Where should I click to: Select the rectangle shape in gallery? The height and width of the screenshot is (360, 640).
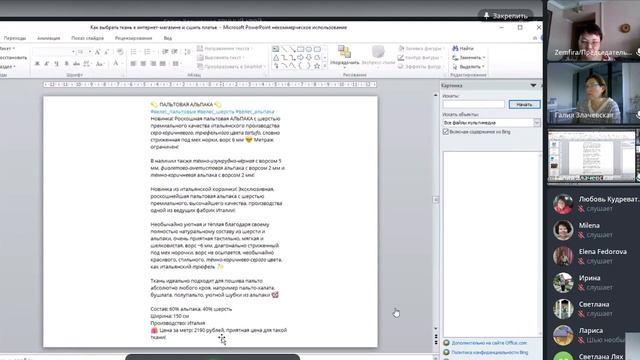(x=301, y=49)
